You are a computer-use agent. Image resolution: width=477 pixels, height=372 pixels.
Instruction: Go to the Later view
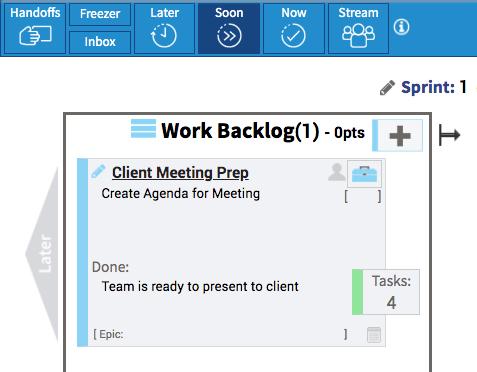(164, 28)
